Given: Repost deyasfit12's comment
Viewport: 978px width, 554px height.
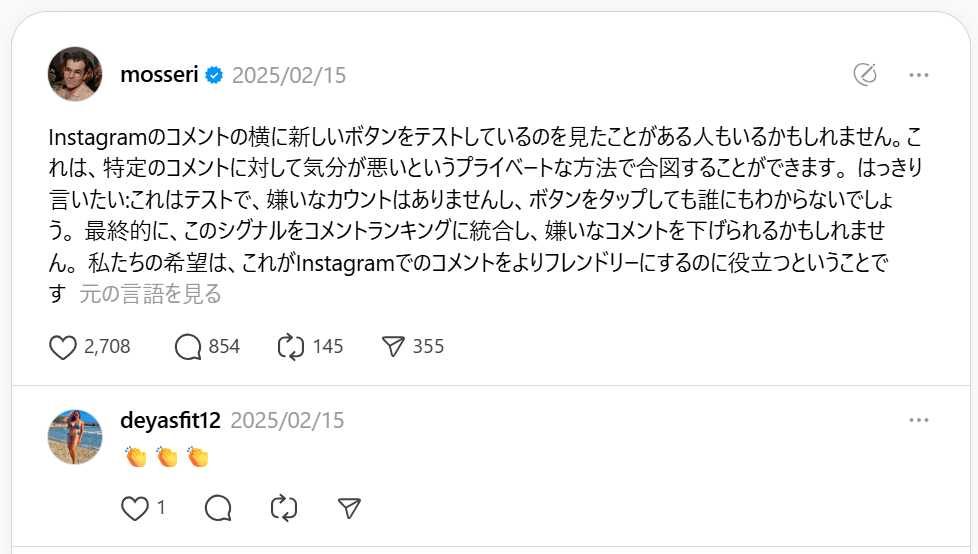Looking at the screenshot, I should (x=284, y=508).
